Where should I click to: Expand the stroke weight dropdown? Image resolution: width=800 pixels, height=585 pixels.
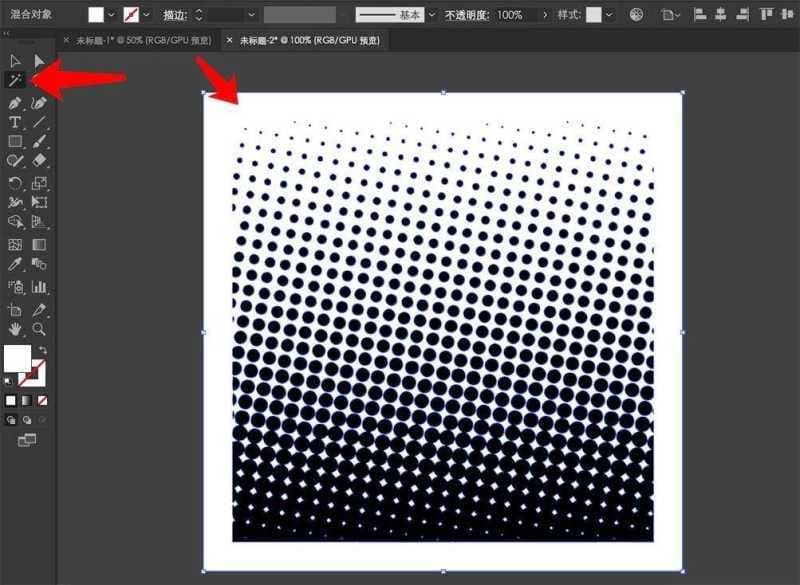coord(250,16)
